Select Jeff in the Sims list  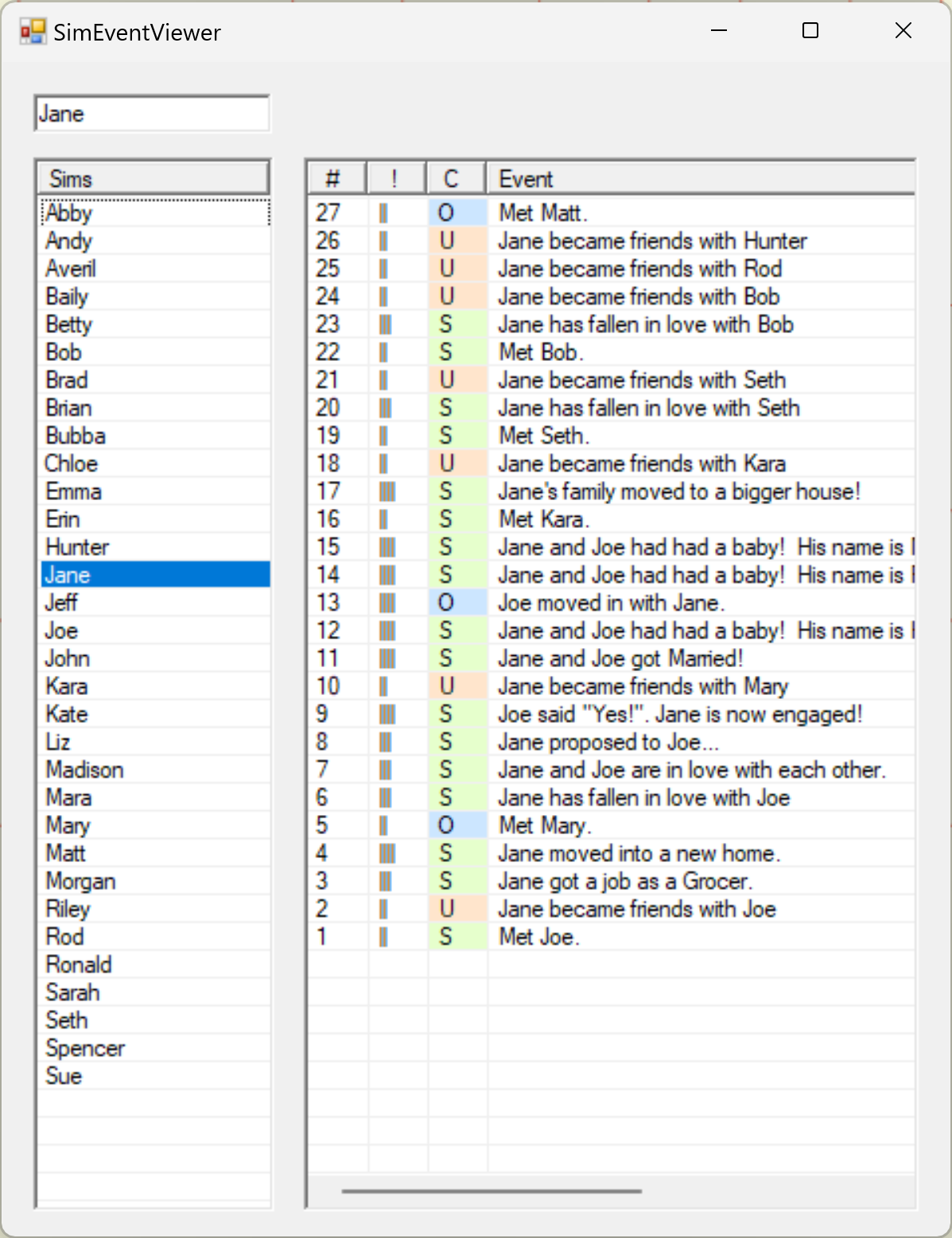pos(155,602)
